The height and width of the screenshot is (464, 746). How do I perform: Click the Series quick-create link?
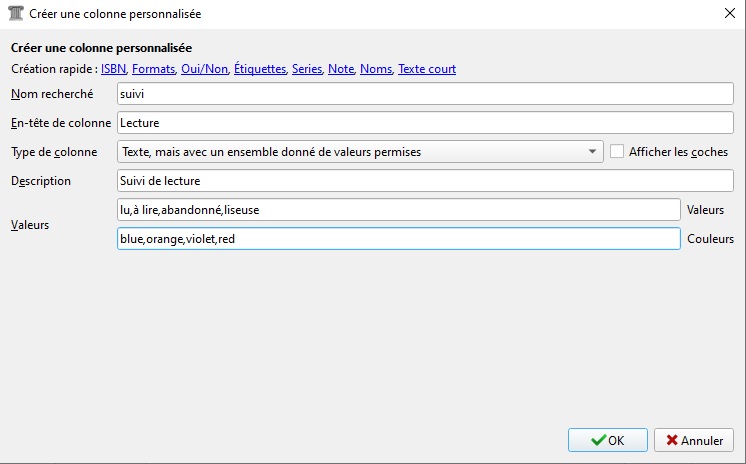307,69
